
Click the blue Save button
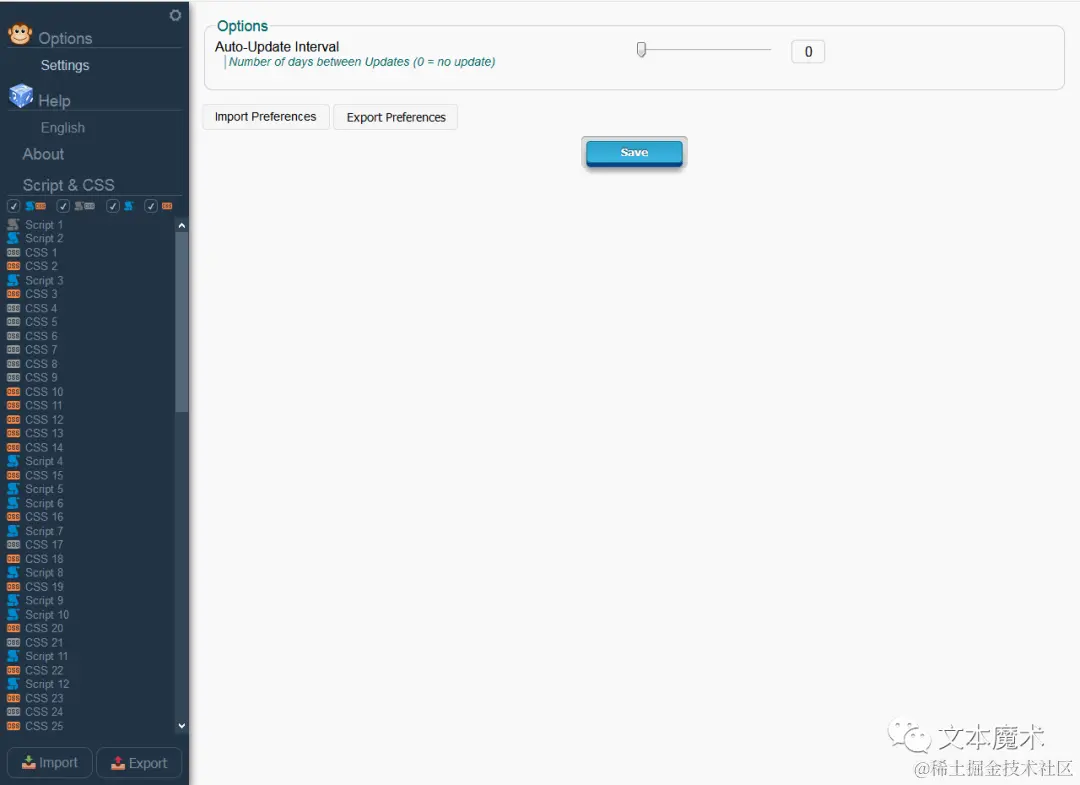tap(634, 153)
